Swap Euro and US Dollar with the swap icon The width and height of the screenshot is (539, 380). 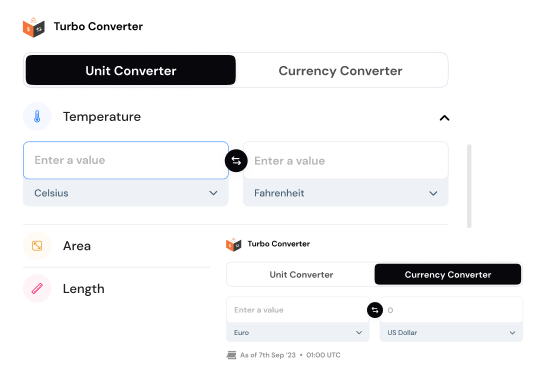coord(375,310)
